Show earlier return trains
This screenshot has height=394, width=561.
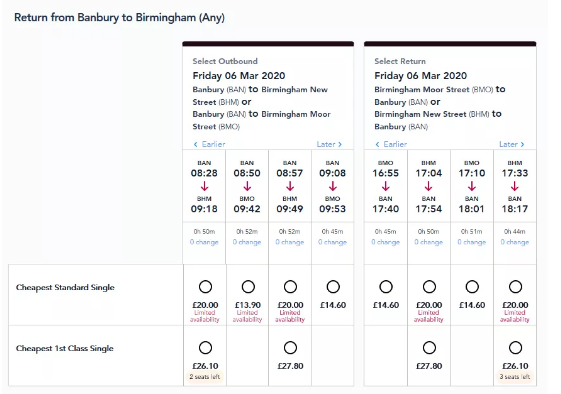point(391,144)
